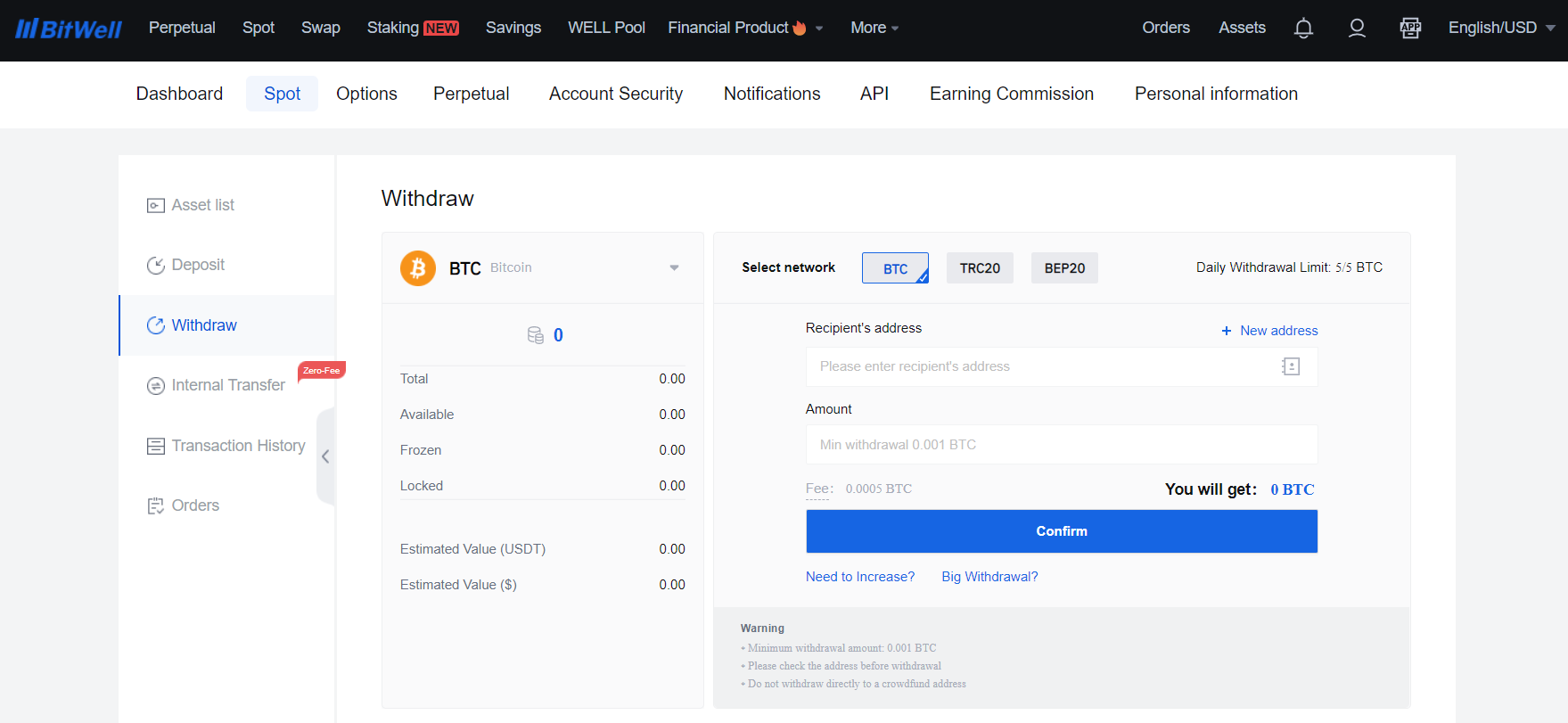Click the blue Confirm button
1568x723 pixels.
[x=1062, y=531]
